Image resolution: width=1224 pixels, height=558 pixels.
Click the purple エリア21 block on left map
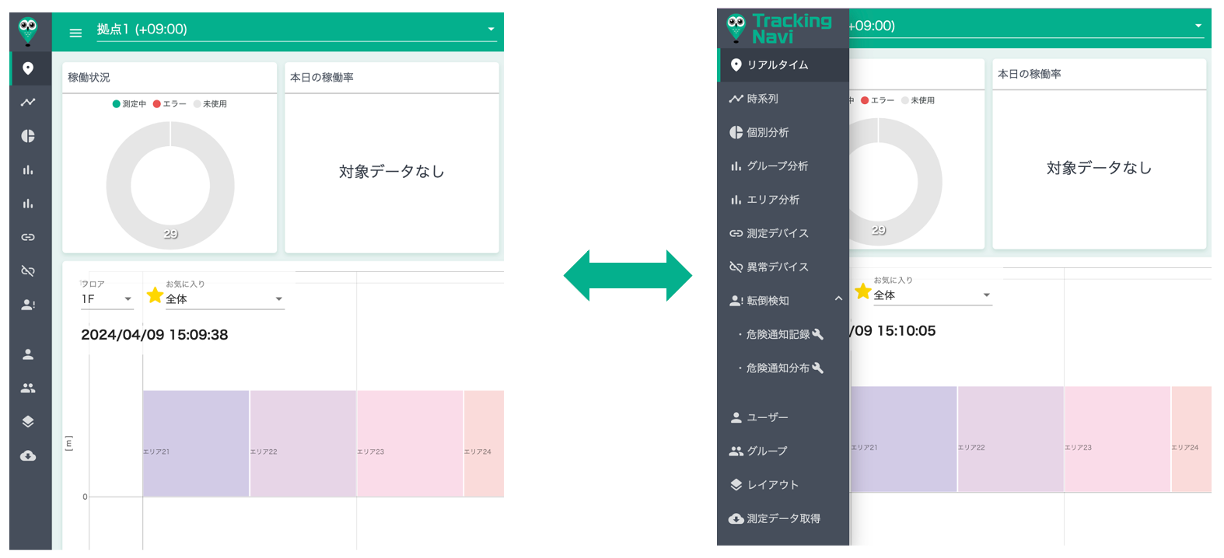(196, 443)
